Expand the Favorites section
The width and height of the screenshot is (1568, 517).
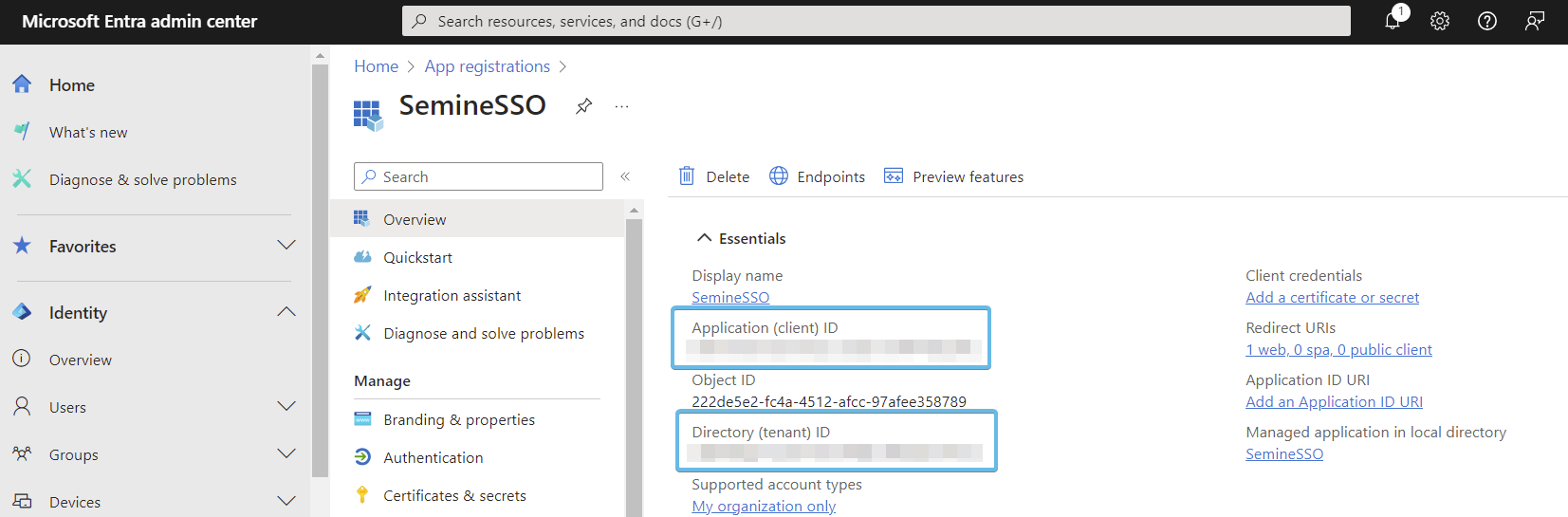pyautogui.click(x=286, y=246)
